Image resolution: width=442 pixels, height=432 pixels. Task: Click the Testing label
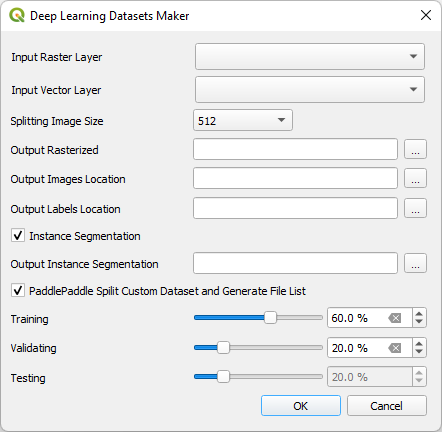coord(28,378)
